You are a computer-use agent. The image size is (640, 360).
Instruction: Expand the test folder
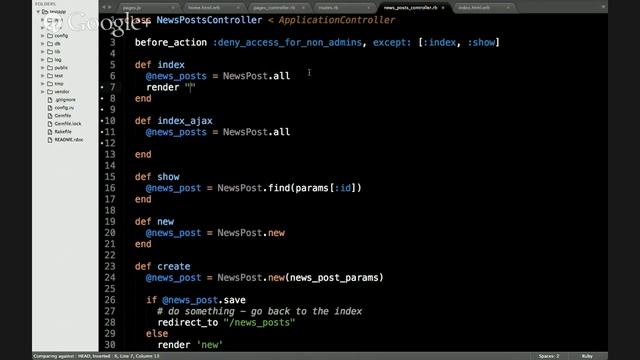click(x=42, y=76)
